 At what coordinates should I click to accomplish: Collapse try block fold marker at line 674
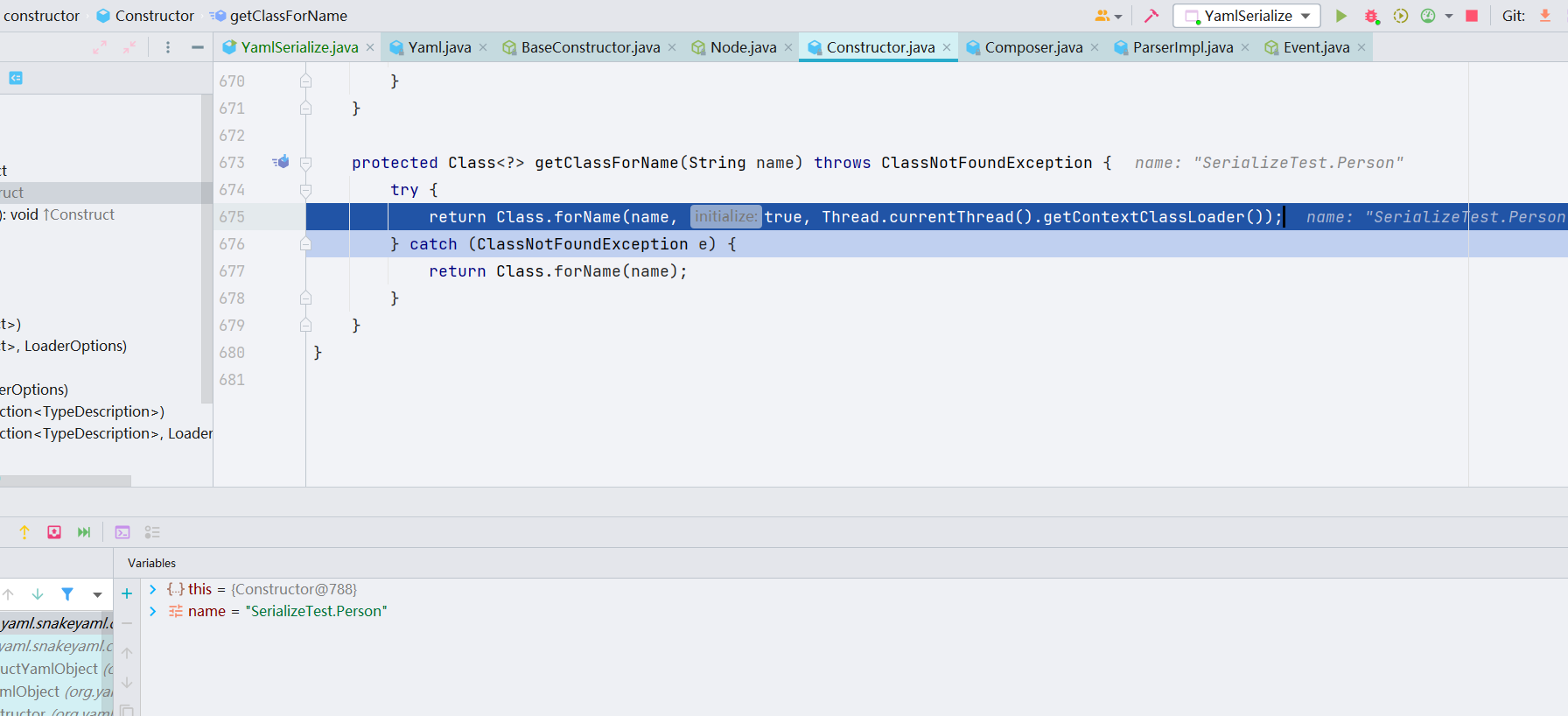(x=305, y=190)
